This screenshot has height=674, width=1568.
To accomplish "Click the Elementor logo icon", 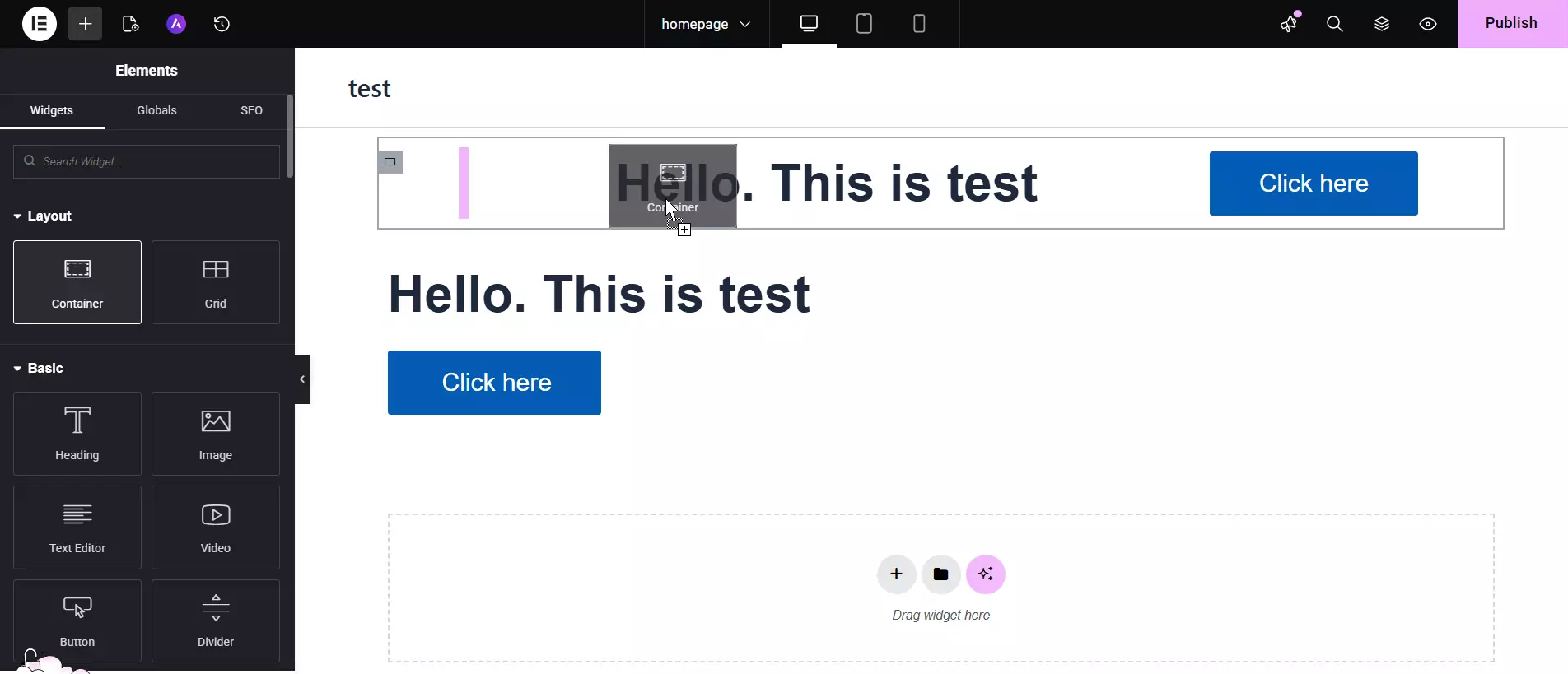I will pos(39,24).
